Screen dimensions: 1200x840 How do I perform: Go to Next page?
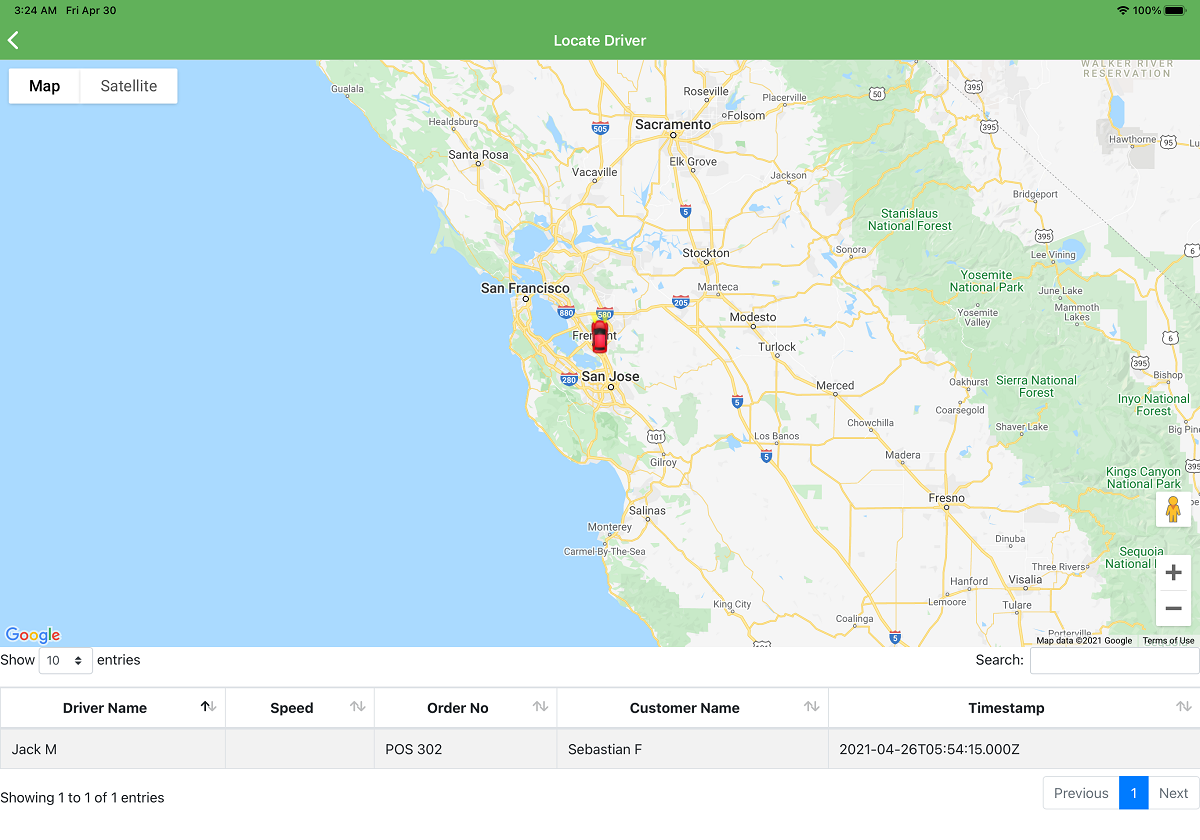(1174, 793)
